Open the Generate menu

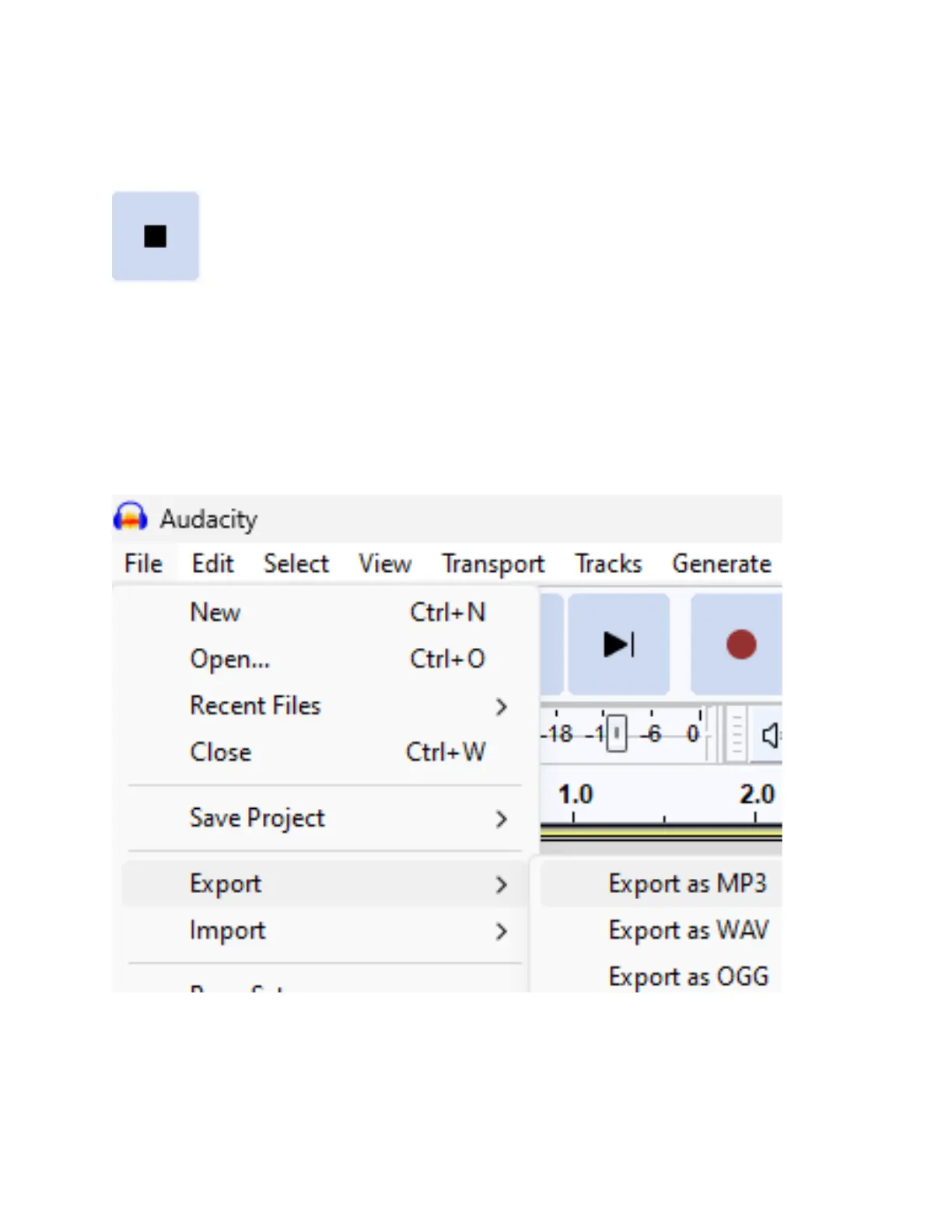722,563
